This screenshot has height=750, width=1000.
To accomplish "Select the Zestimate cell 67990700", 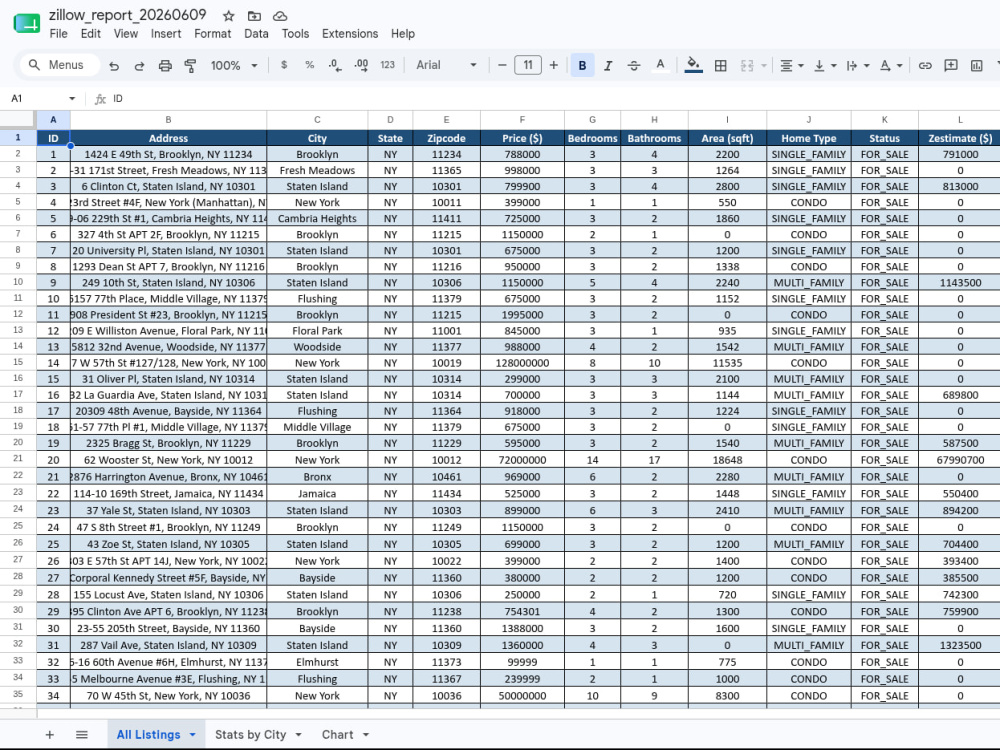I will (960, 460).
